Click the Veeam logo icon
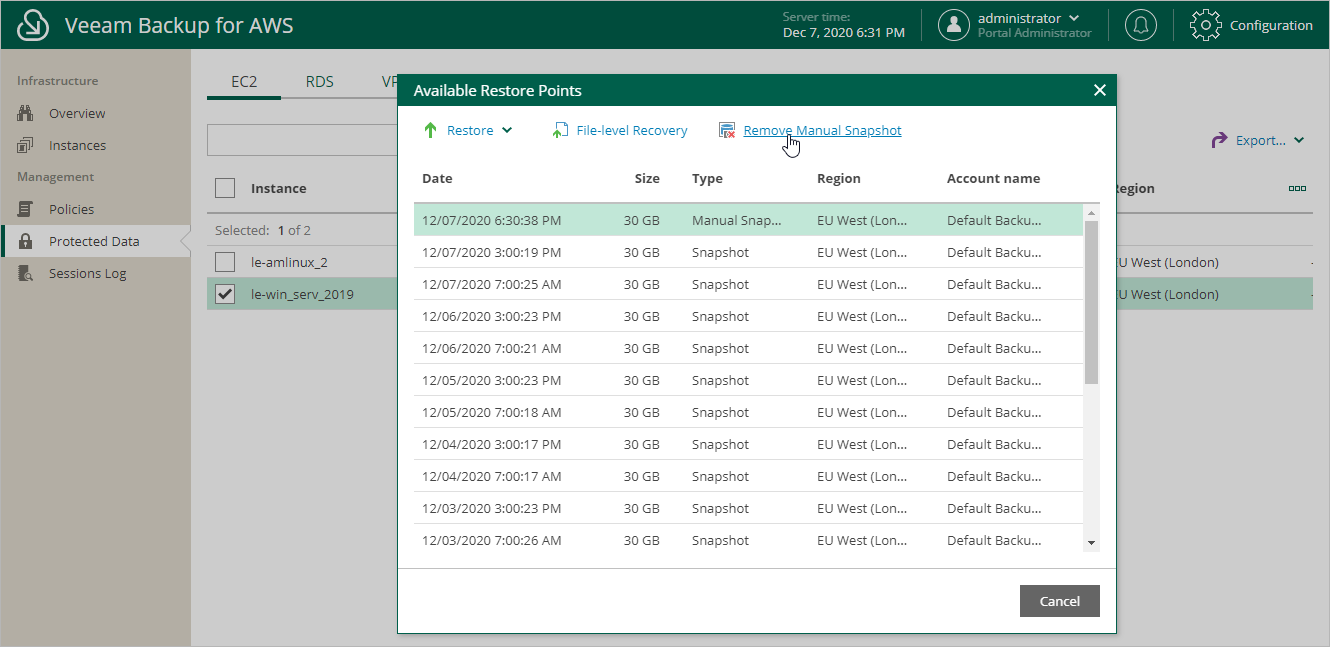The height and width of the screenshot is (647, 1330). [x=34, y=25]
